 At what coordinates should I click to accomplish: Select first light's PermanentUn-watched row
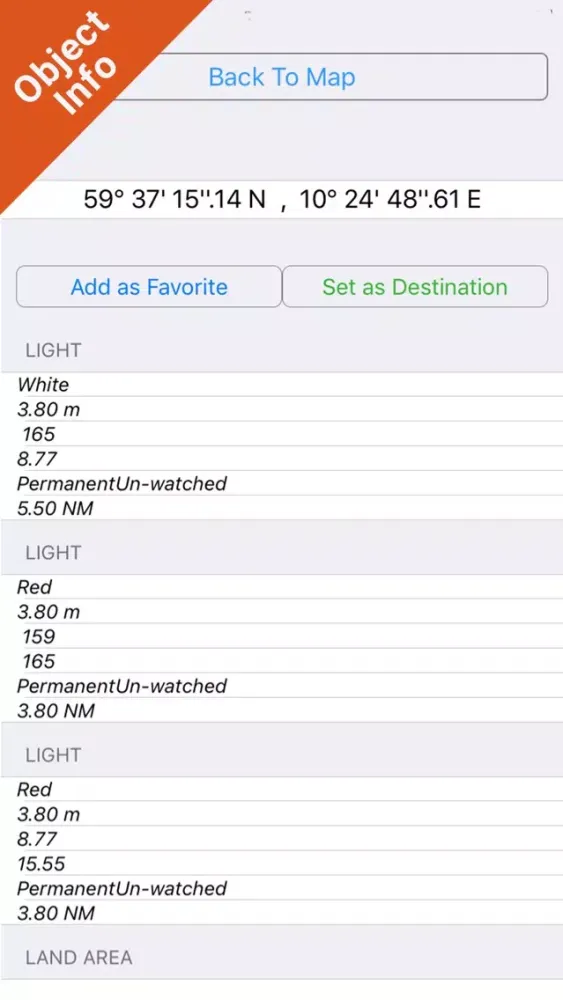(x=282, y=483)
